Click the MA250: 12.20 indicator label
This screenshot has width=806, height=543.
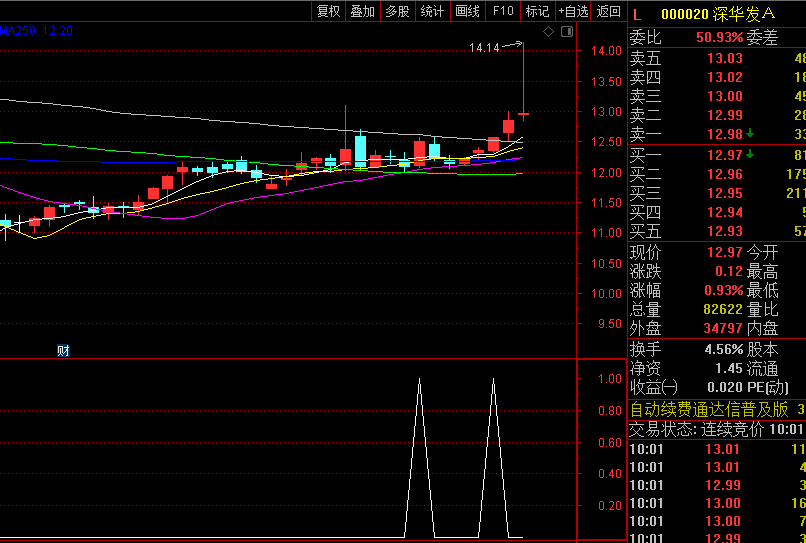coord(36,31)
